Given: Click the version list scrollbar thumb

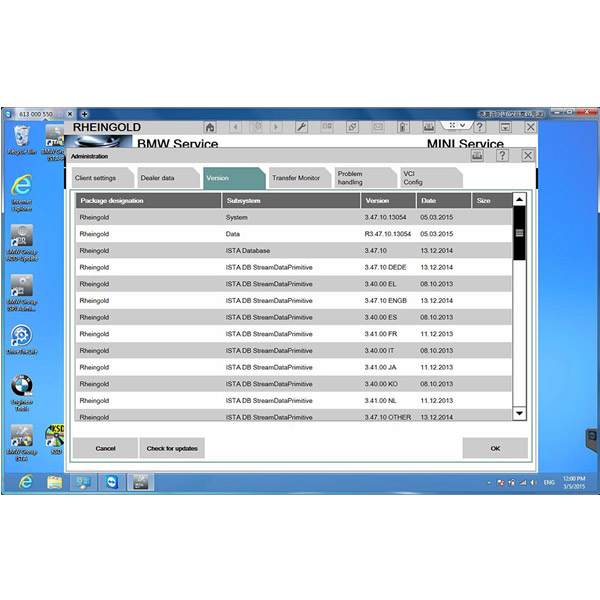Looking at the screenshot, I should [x=519, y=233].
